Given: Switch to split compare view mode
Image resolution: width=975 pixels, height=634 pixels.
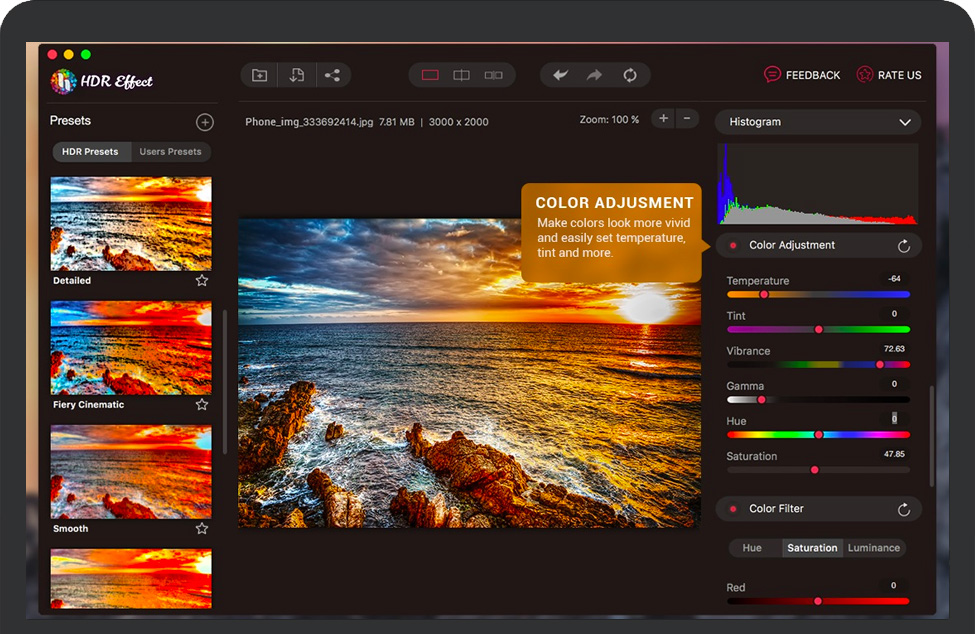Looking at the screenshot, I should tap(461, 75).
